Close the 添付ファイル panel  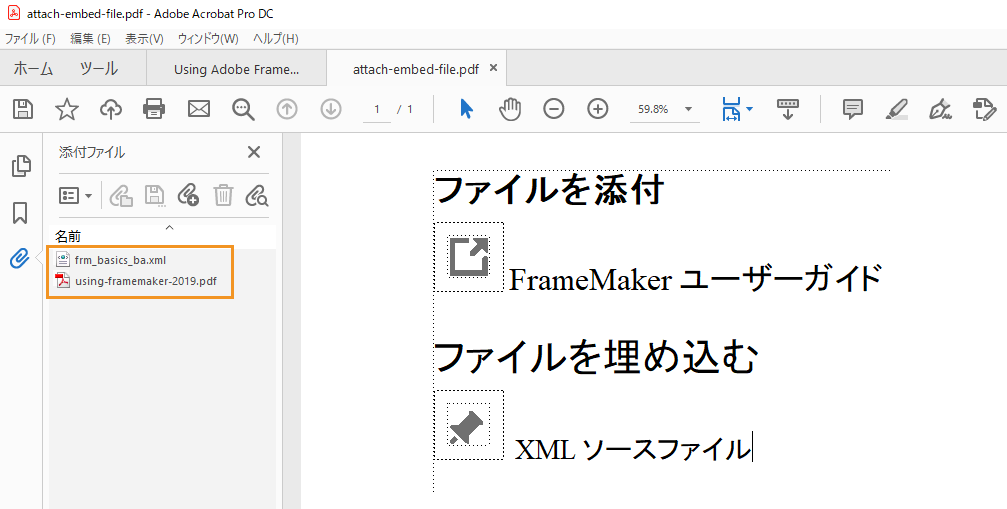(254, 152)
